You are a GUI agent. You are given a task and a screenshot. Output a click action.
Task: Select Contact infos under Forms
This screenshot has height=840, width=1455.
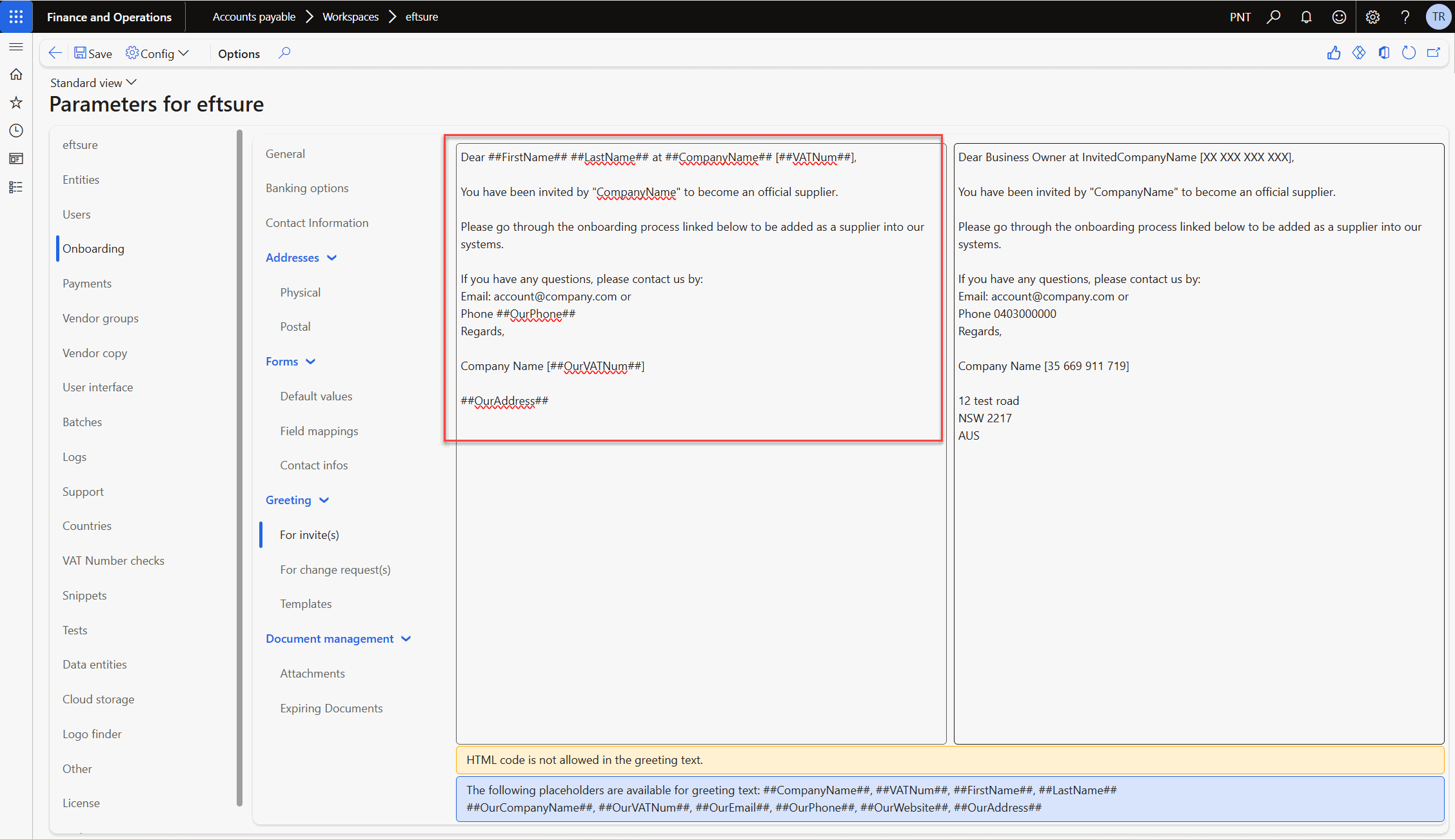(x=314, y=465)
